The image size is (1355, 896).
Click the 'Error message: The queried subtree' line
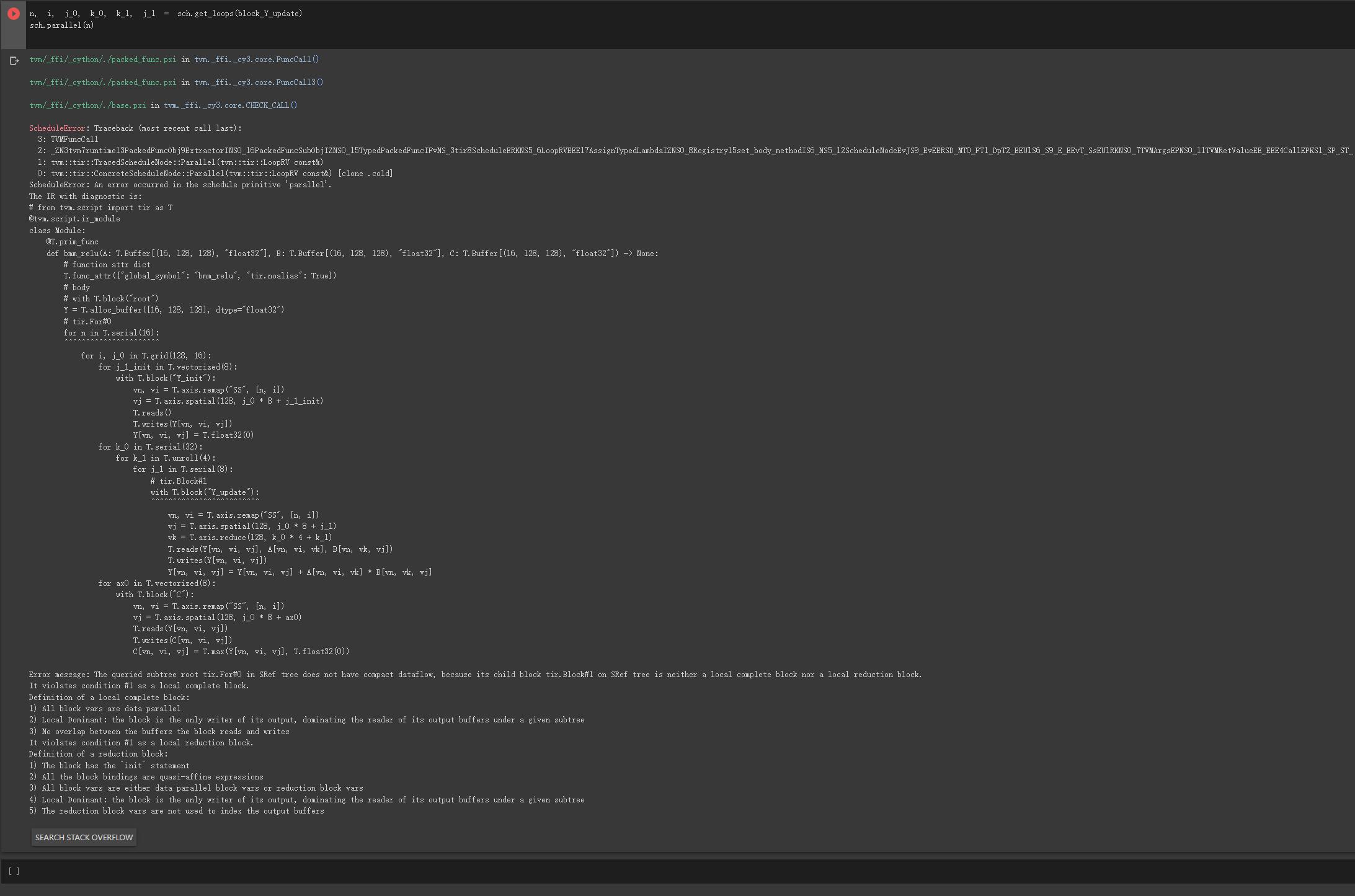[x=476, y=675]
